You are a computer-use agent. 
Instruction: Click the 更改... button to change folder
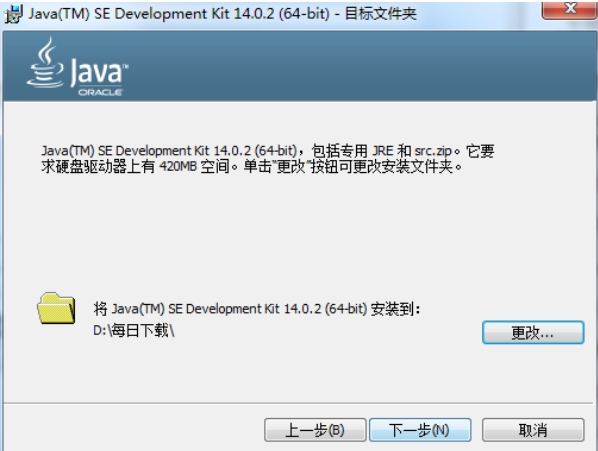pos(533,332)
